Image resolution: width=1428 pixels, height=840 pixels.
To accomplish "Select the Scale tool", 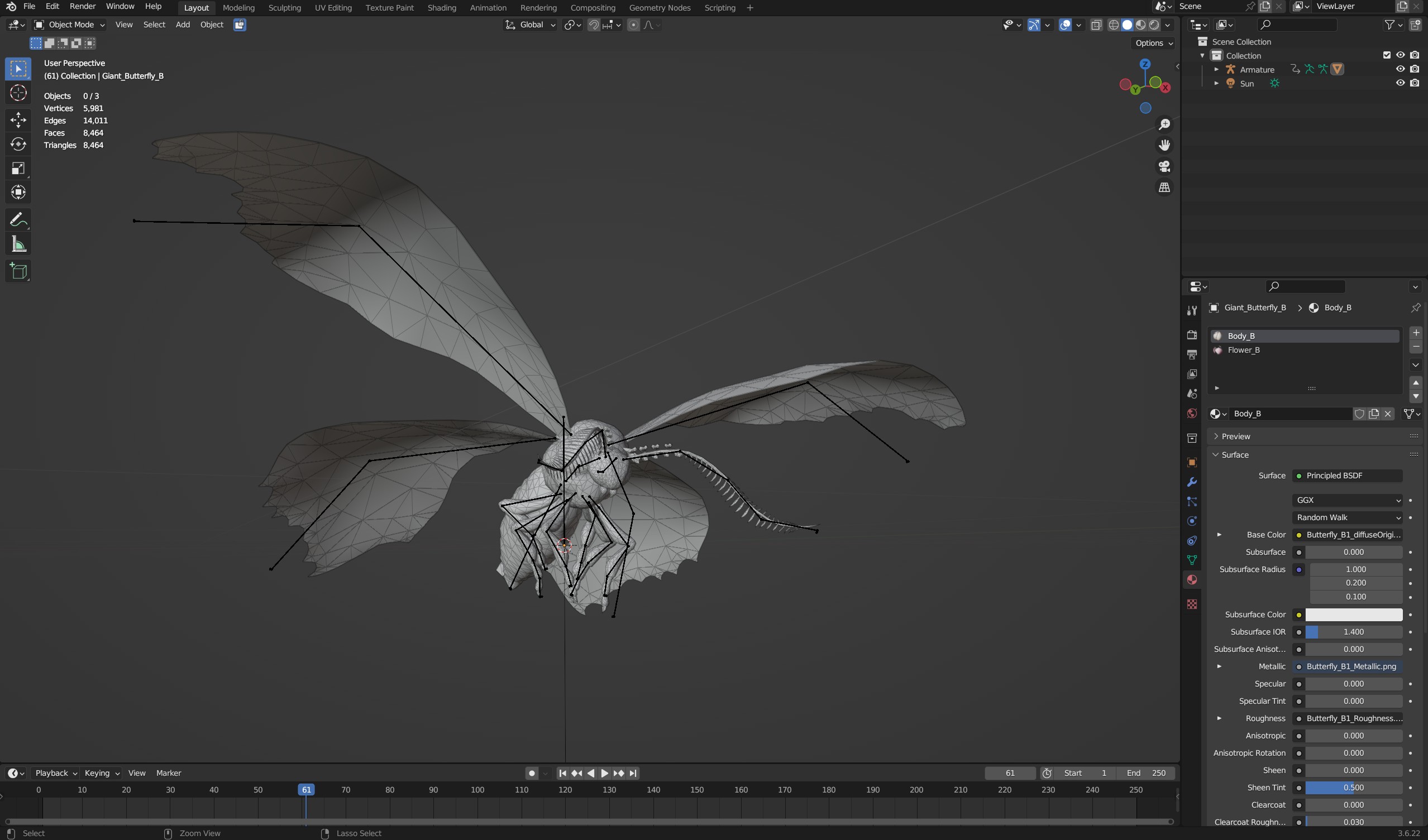I will (x=18, y=168).
